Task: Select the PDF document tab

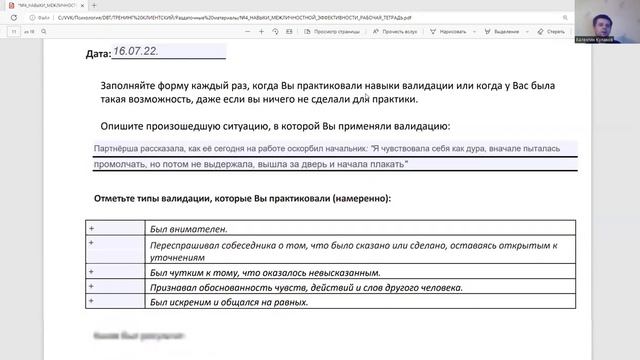Action: (x=46, y=6)
